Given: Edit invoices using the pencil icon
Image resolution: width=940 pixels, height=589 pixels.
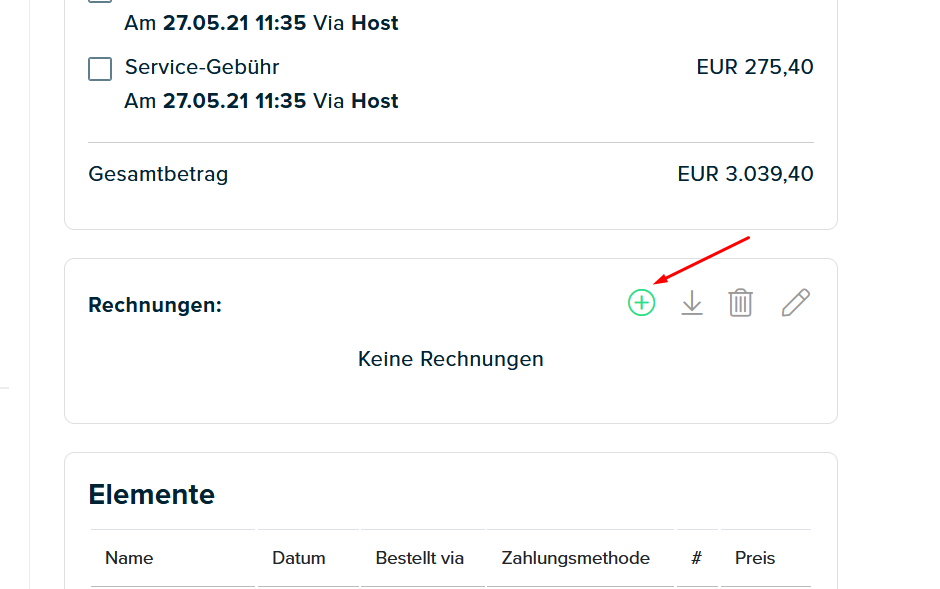Looking at the screenshot, I should click(796, 303).
